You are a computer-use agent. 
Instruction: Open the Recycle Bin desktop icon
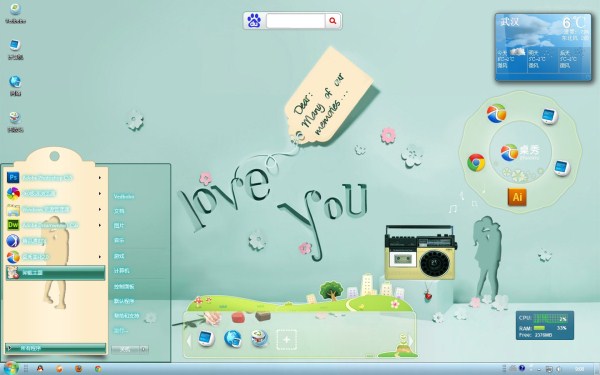(15, 122)
